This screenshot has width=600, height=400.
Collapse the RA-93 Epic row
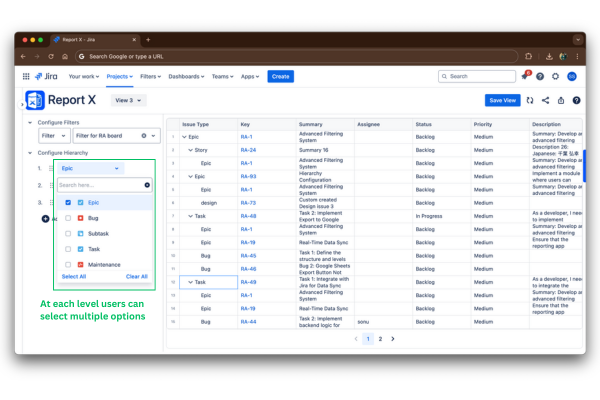(x=190, y=176)
